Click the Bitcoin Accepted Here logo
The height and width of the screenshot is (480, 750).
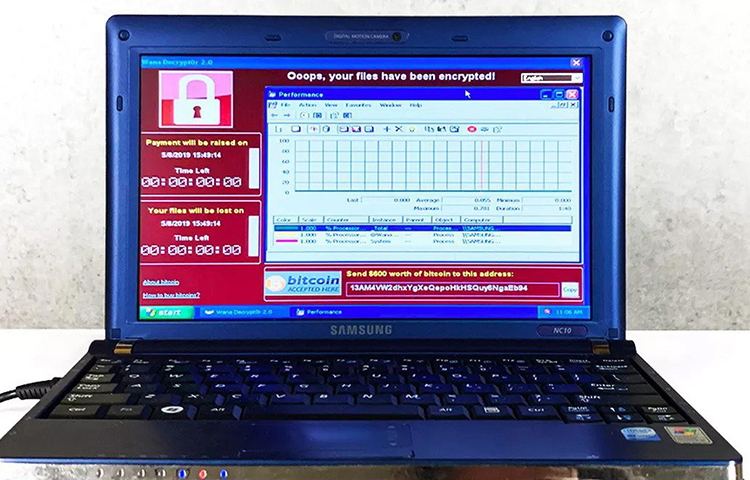pos(303,283)
